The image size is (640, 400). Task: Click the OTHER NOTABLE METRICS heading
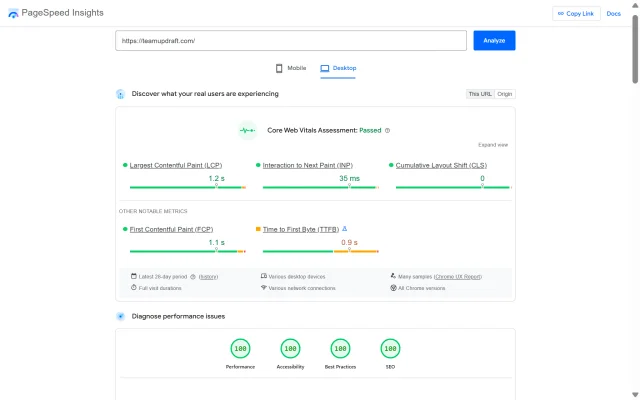tap(153, 211)
